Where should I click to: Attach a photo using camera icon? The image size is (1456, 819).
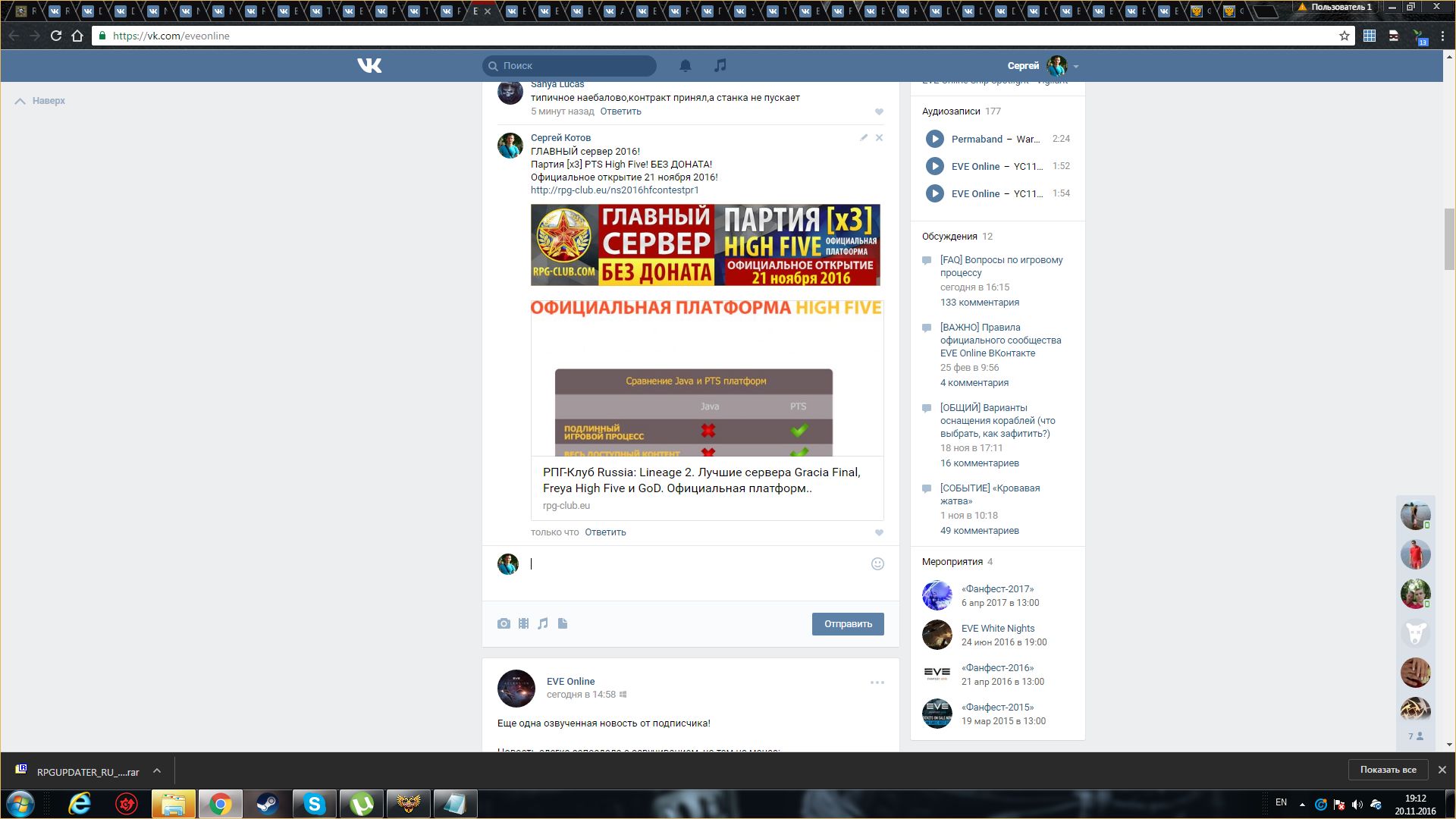click(504, 623)
